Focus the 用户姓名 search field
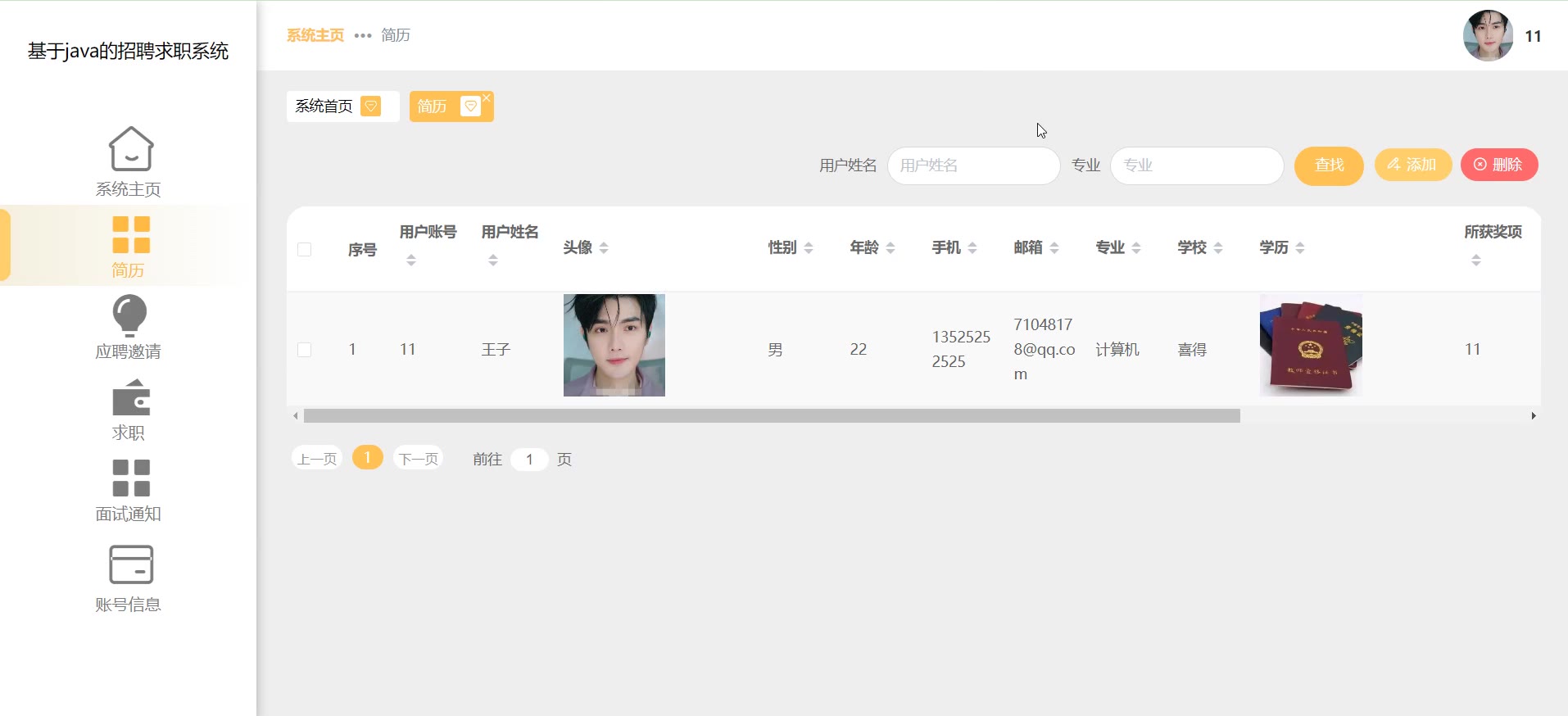The width and height of the screenshot is (1568, 716). (973, 165)
